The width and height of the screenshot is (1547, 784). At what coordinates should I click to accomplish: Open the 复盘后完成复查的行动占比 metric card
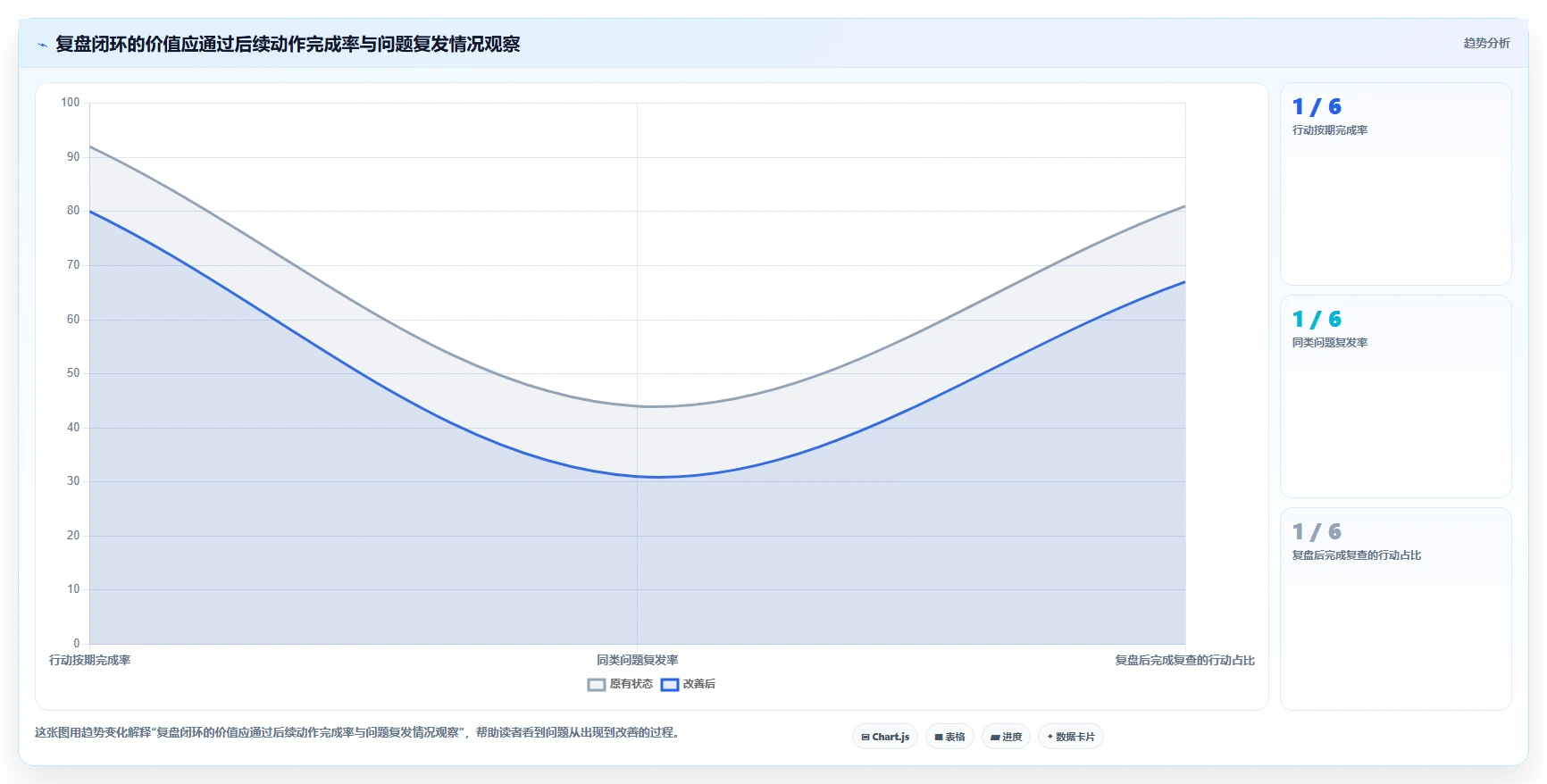(1395, 609)
